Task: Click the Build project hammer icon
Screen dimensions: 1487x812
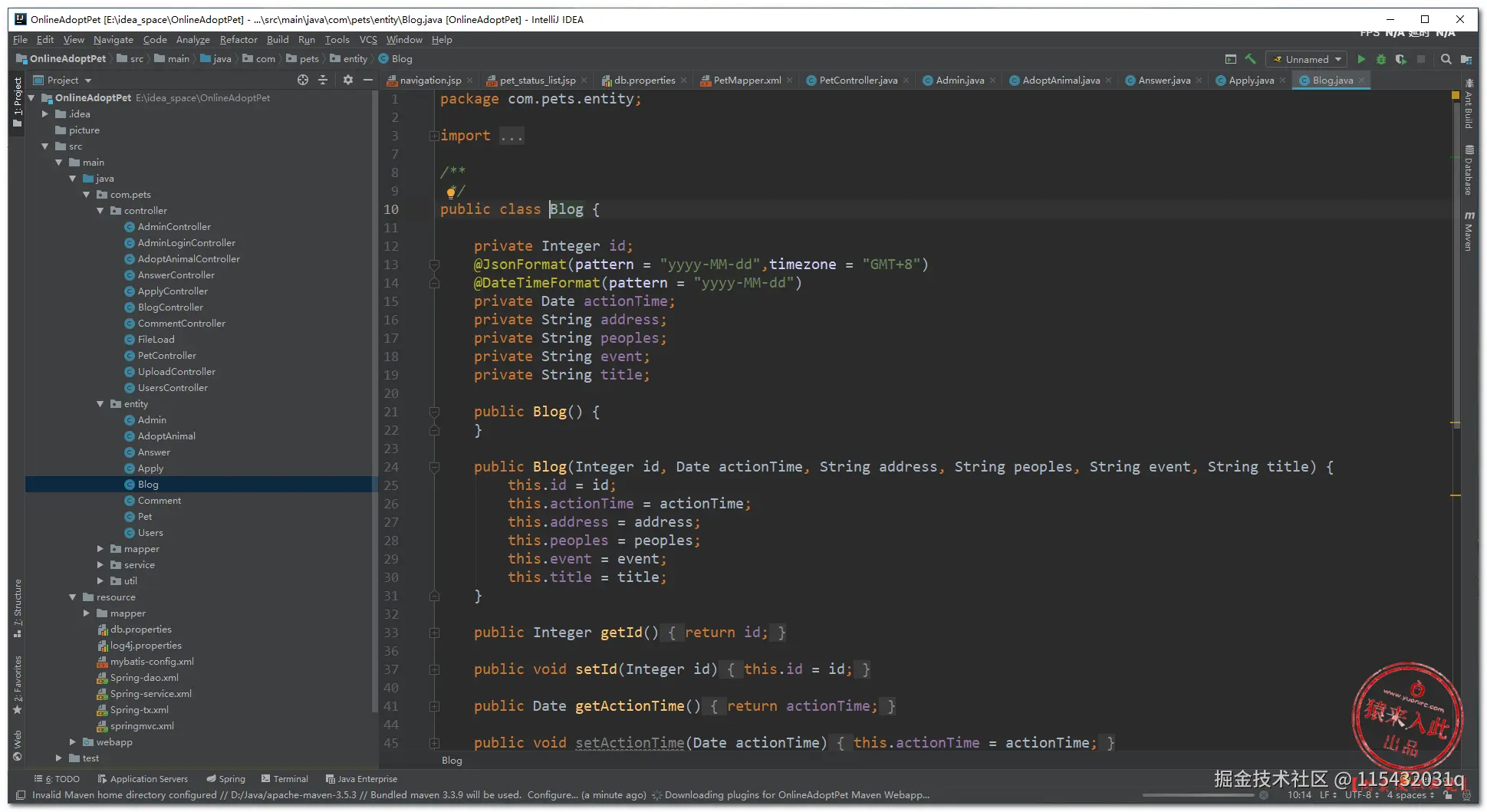Action: tap(1251, 59)
